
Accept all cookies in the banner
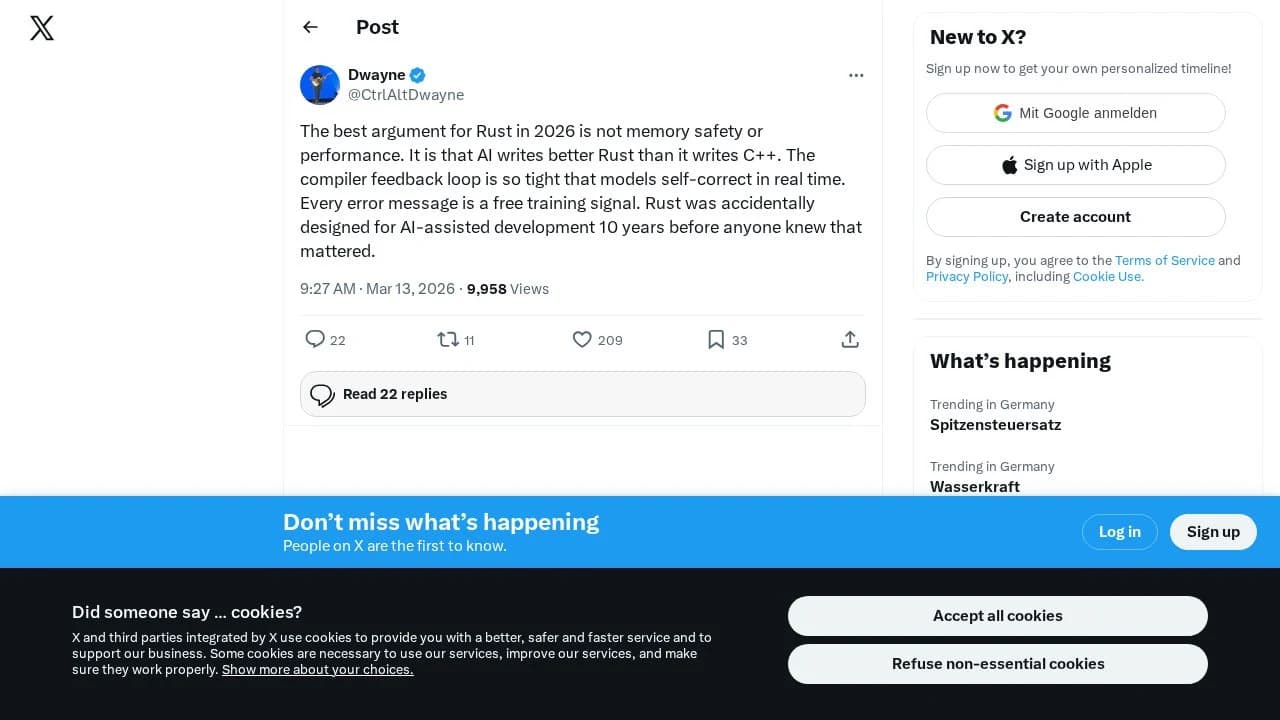(997, 615)
